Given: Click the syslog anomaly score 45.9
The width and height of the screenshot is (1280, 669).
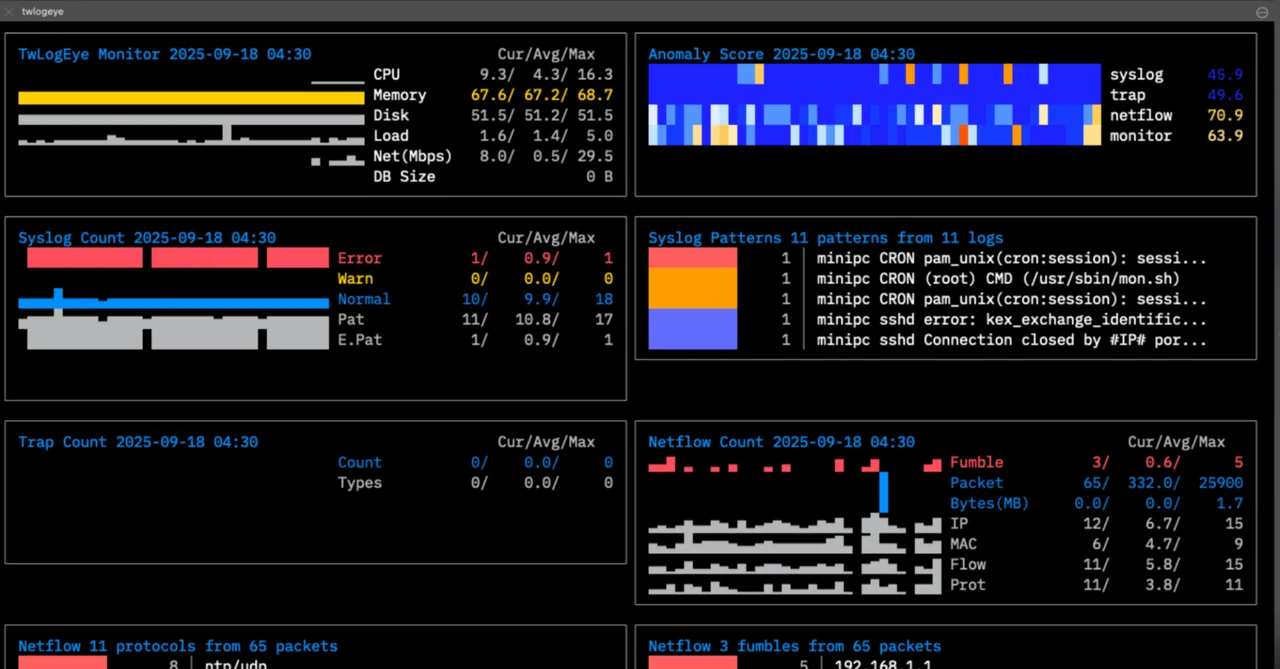Looking at the screenshot, I should [1225, 74].
